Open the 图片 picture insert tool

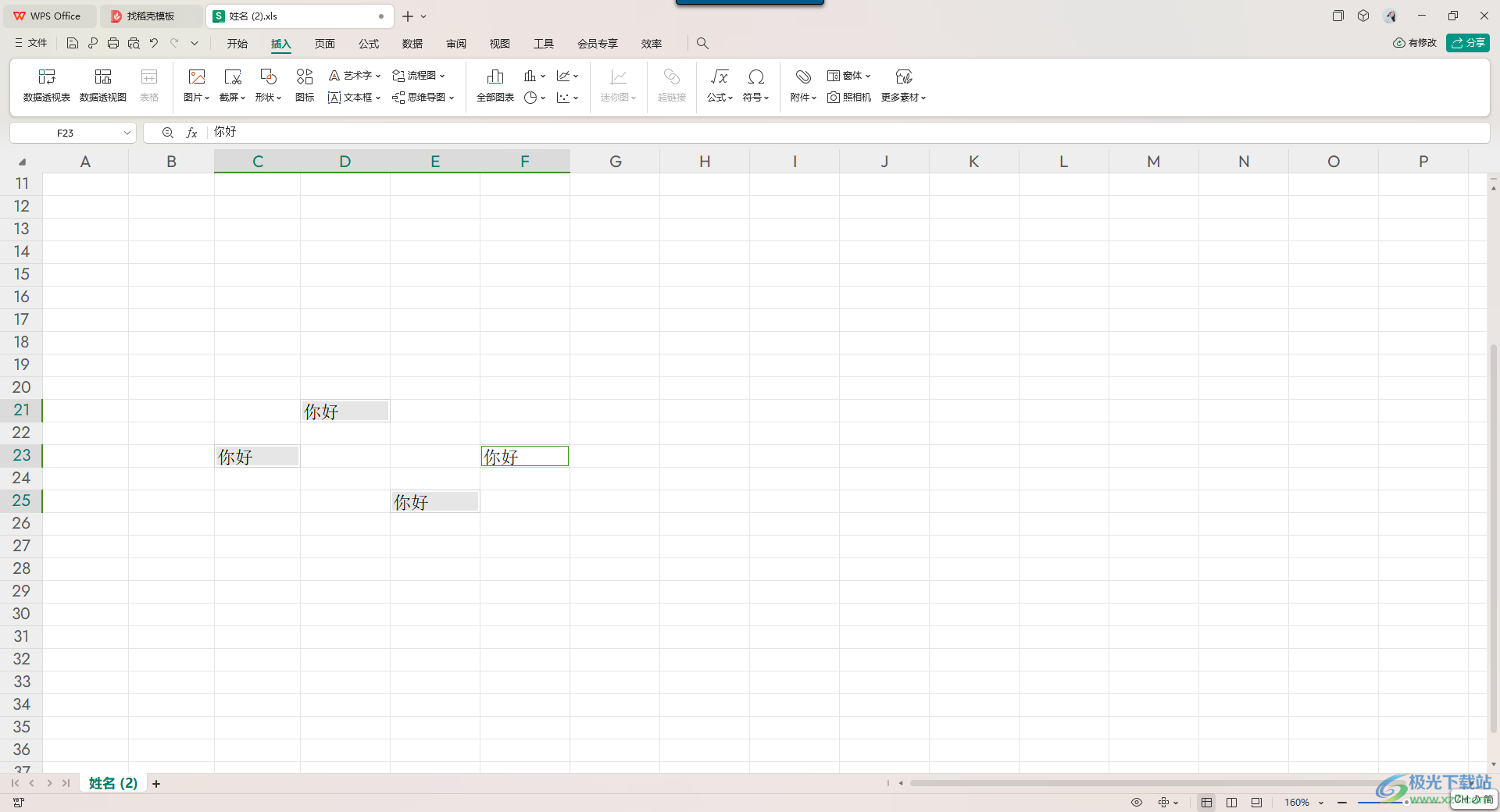coord(197,86)
